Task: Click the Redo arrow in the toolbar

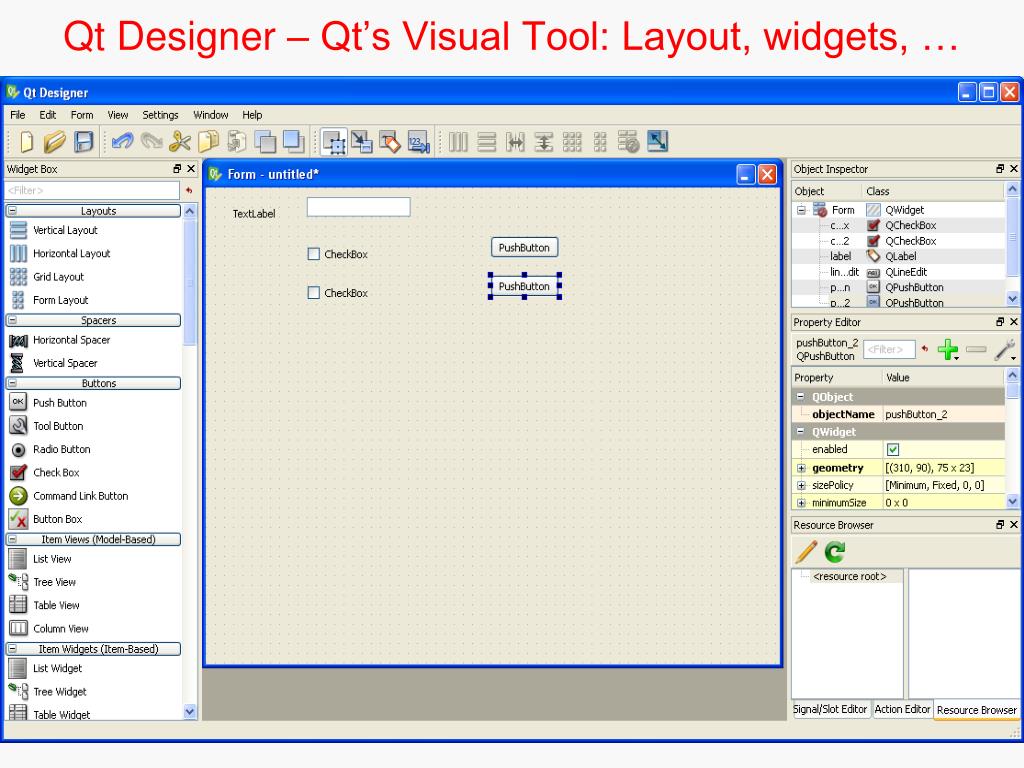Action: click(152, 141)
